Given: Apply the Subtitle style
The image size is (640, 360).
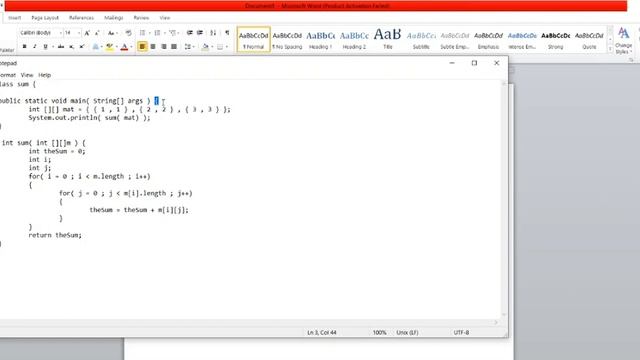Looking at the screenshot, I should point(421,40).
